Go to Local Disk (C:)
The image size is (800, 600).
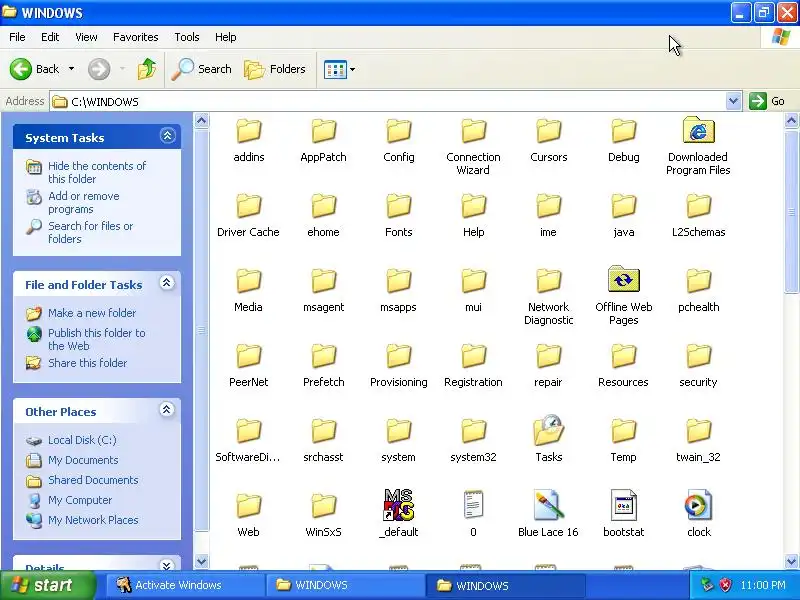[x=82, y=440]
